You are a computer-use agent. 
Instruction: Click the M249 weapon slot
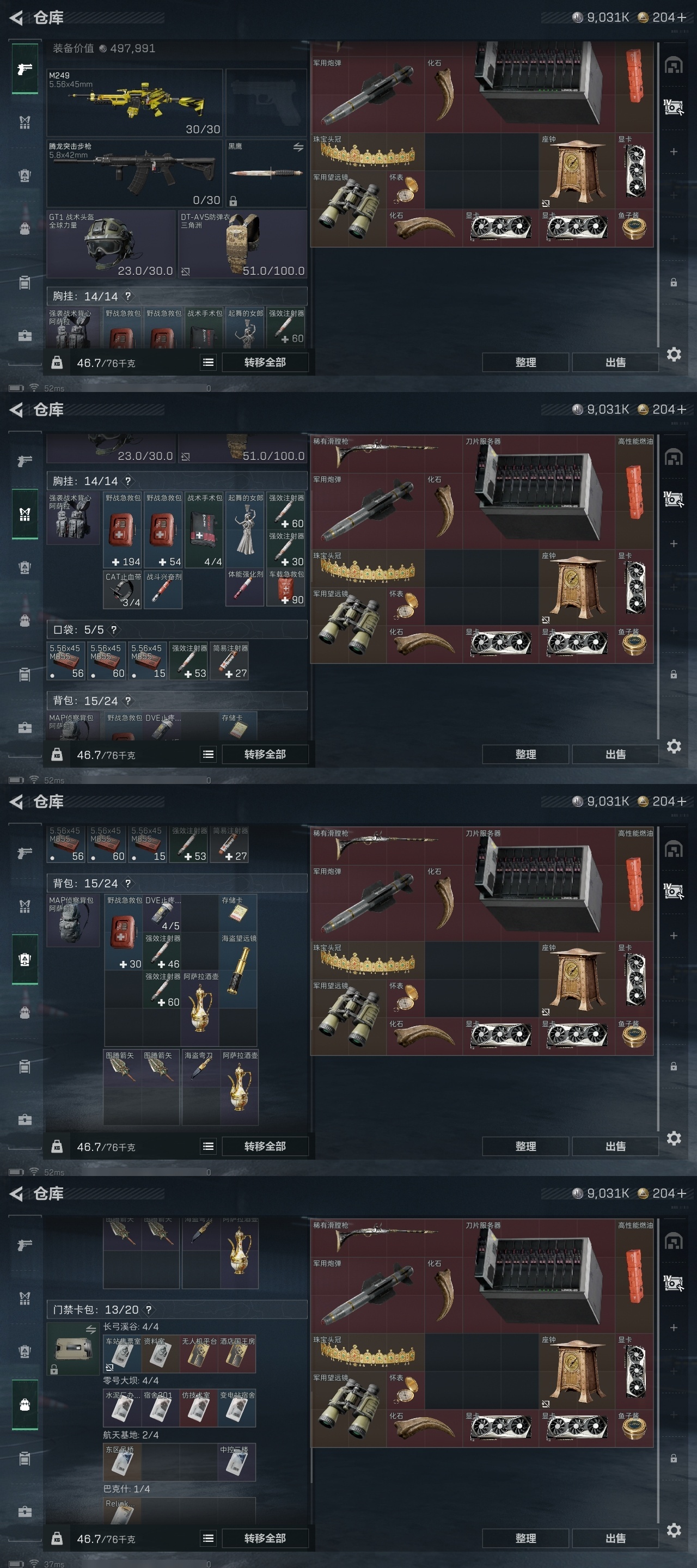(x=134, y=102)
